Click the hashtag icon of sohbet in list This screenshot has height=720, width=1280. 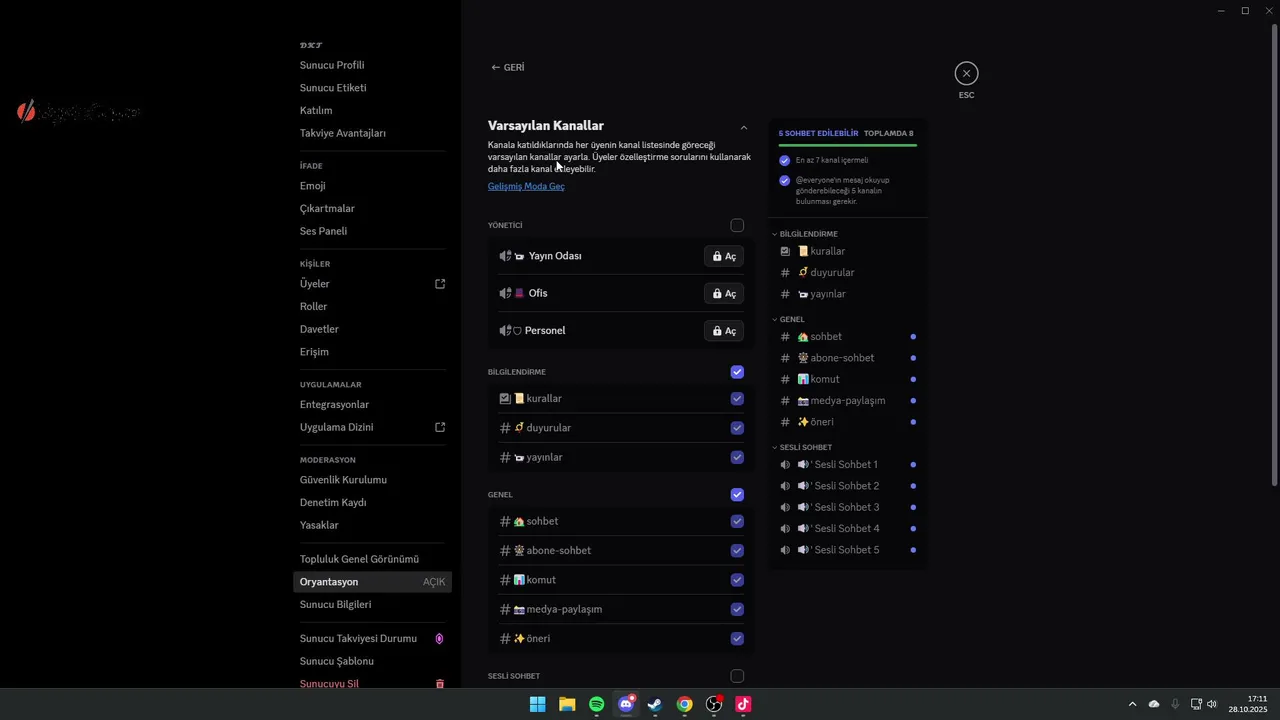tap(505, 521)
